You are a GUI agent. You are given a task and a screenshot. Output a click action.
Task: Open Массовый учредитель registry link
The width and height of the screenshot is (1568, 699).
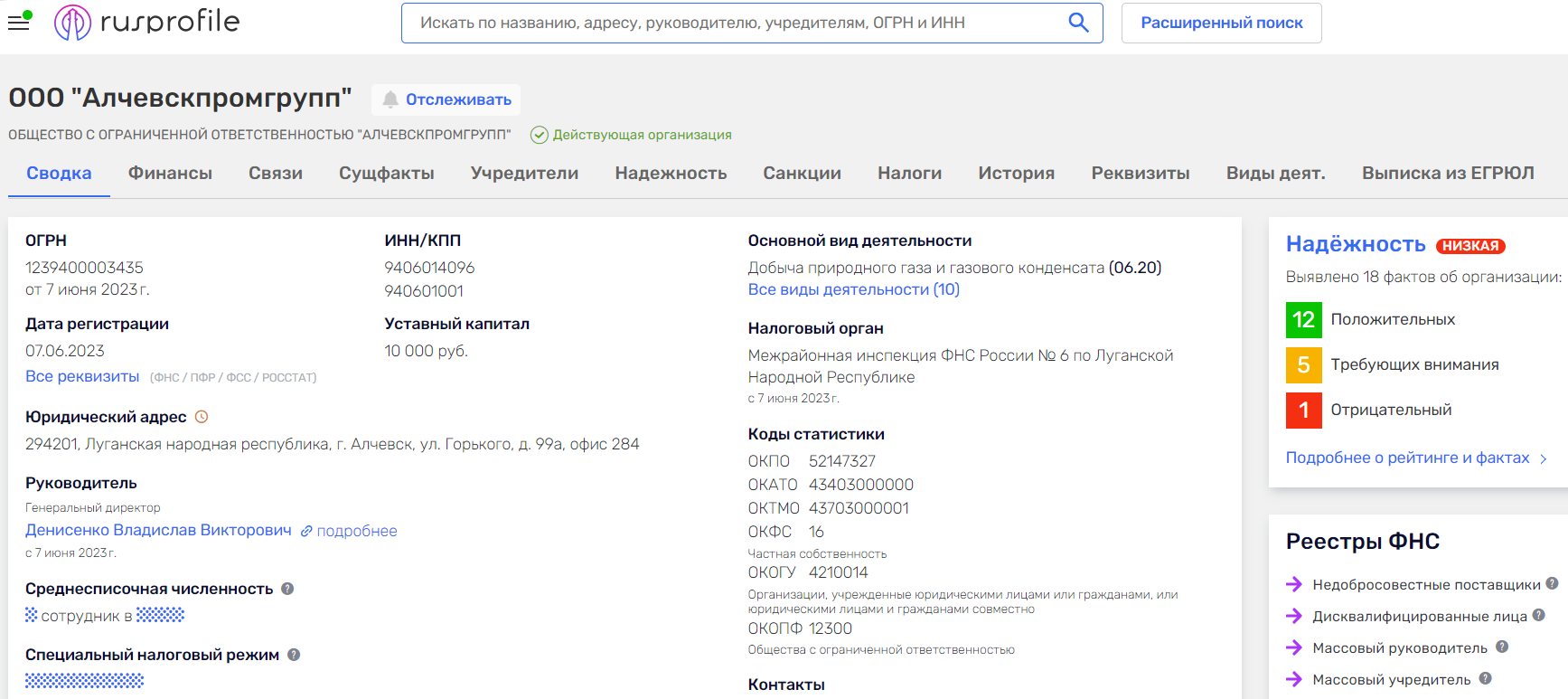(x=1392, y=680)
